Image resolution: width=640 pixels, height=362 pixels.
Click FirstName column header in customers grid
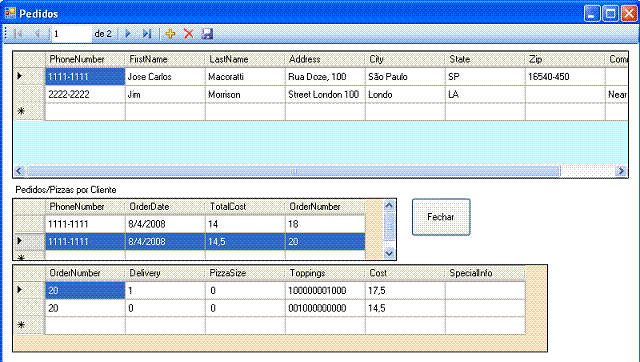[164, 59]
